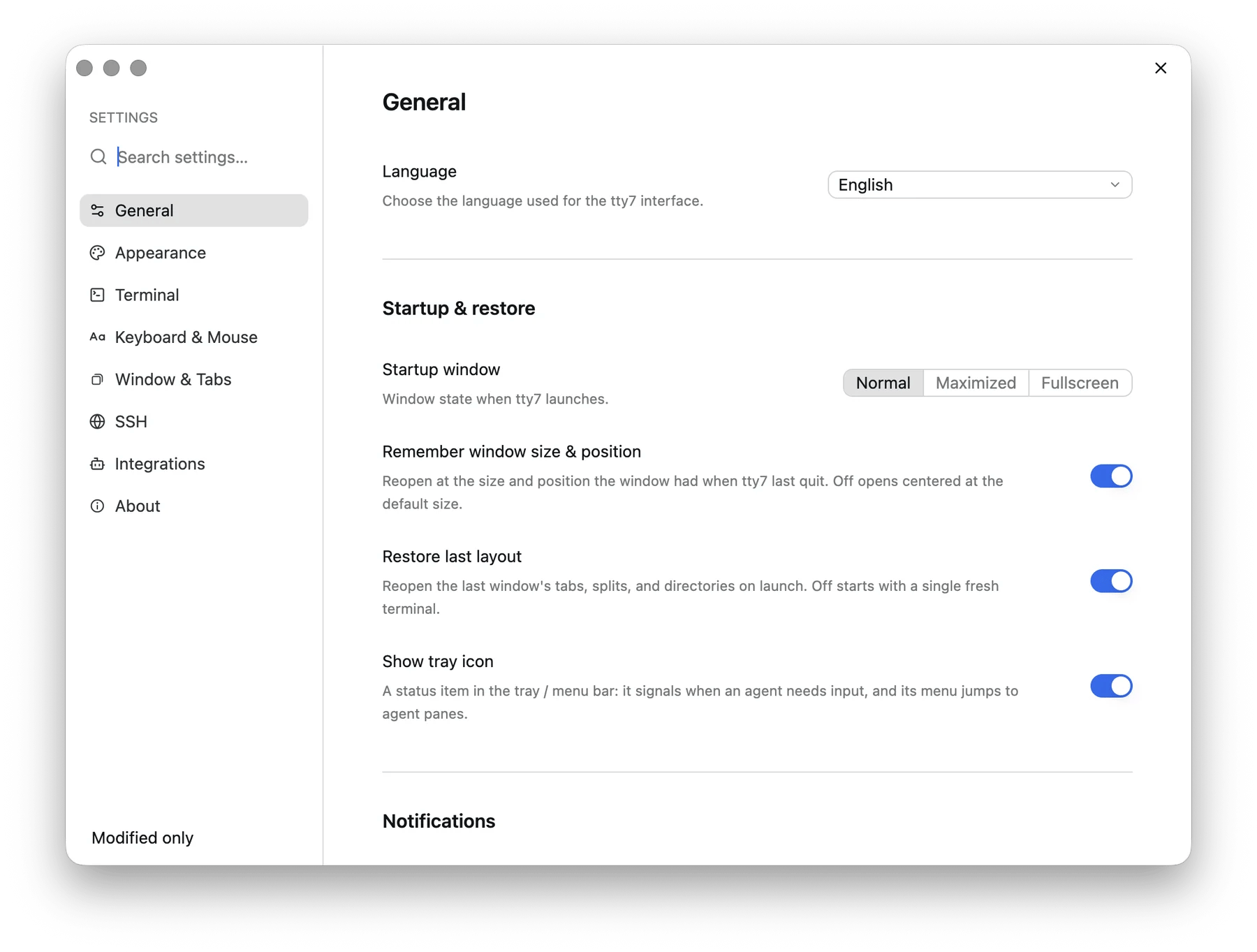Select Normal startup window state

point(883,383)
